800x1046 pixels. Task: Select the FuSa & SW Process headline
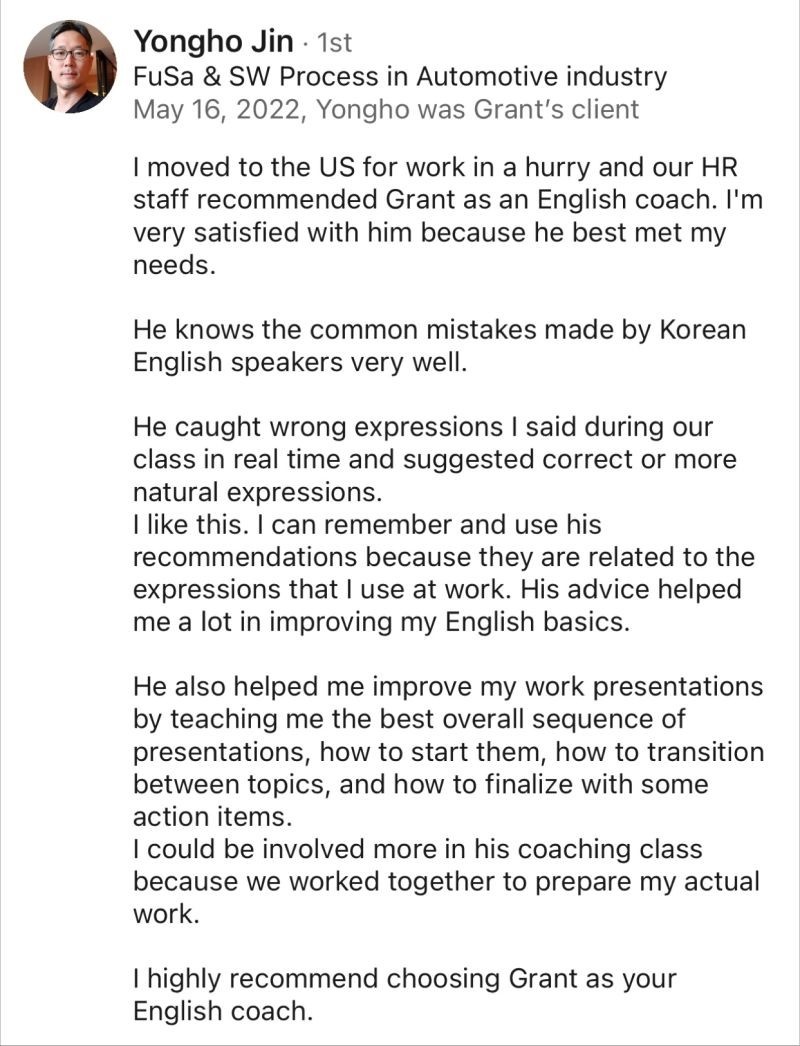tap(400, 77)
